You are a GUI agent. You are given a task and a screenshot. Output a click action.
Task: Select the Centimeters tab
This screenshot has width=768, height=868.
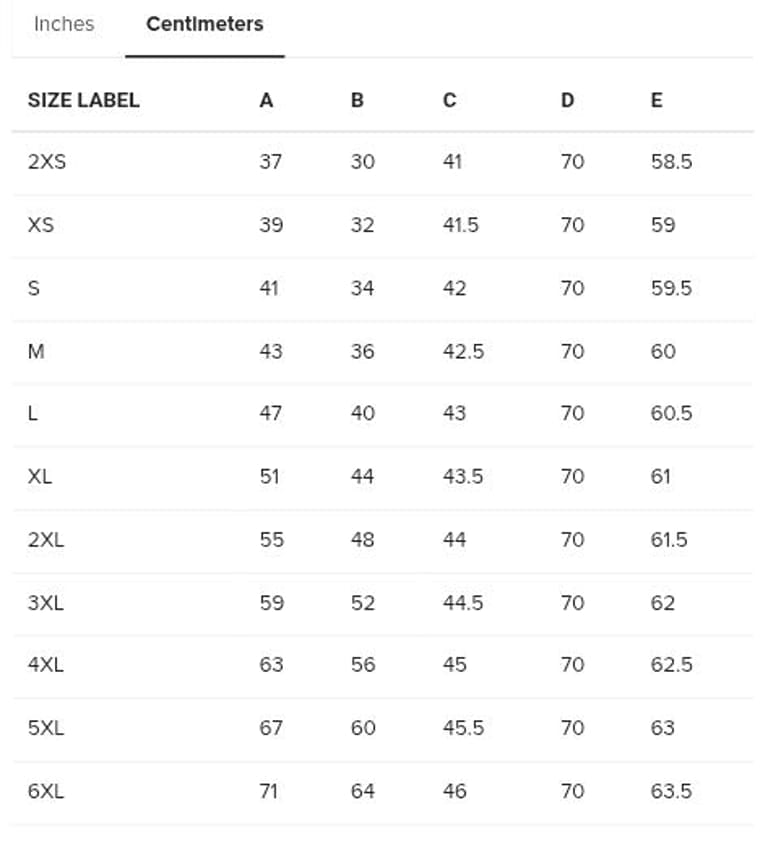point(205,24)
